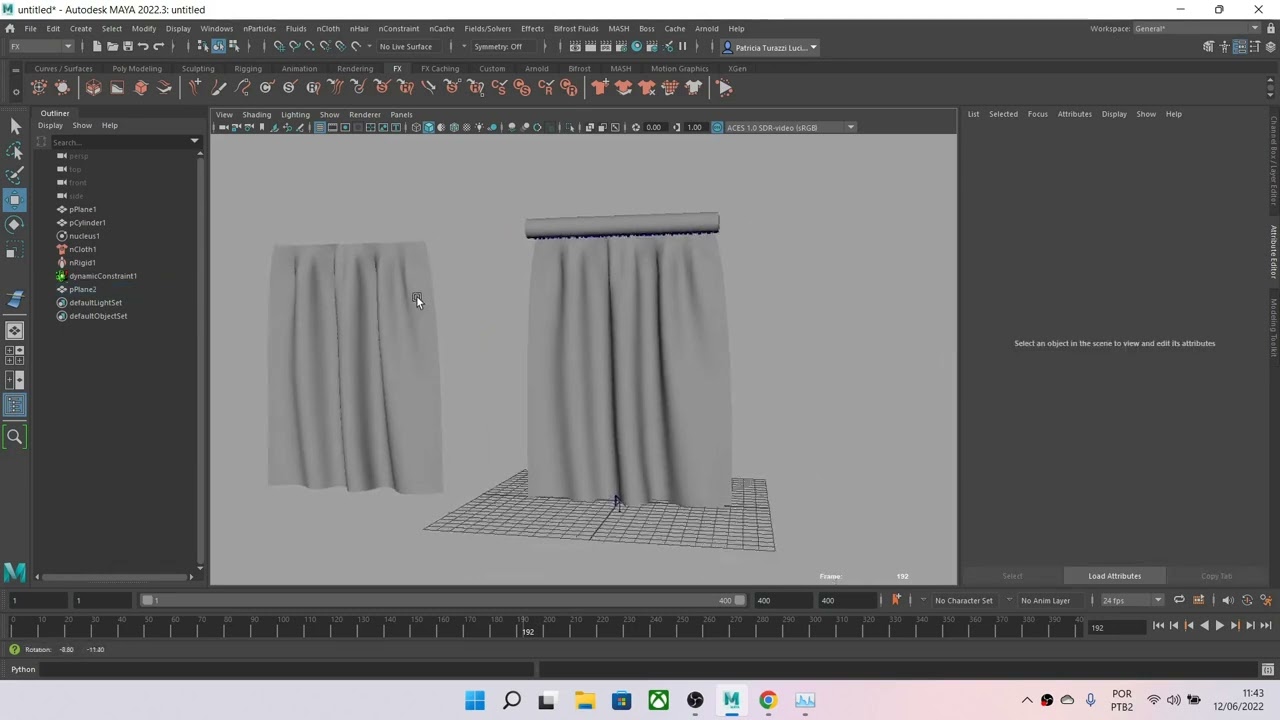This screenshot has width=1280, height=720.
Task: Click the range slider bar ending at 400
Action: pos(445,600)
